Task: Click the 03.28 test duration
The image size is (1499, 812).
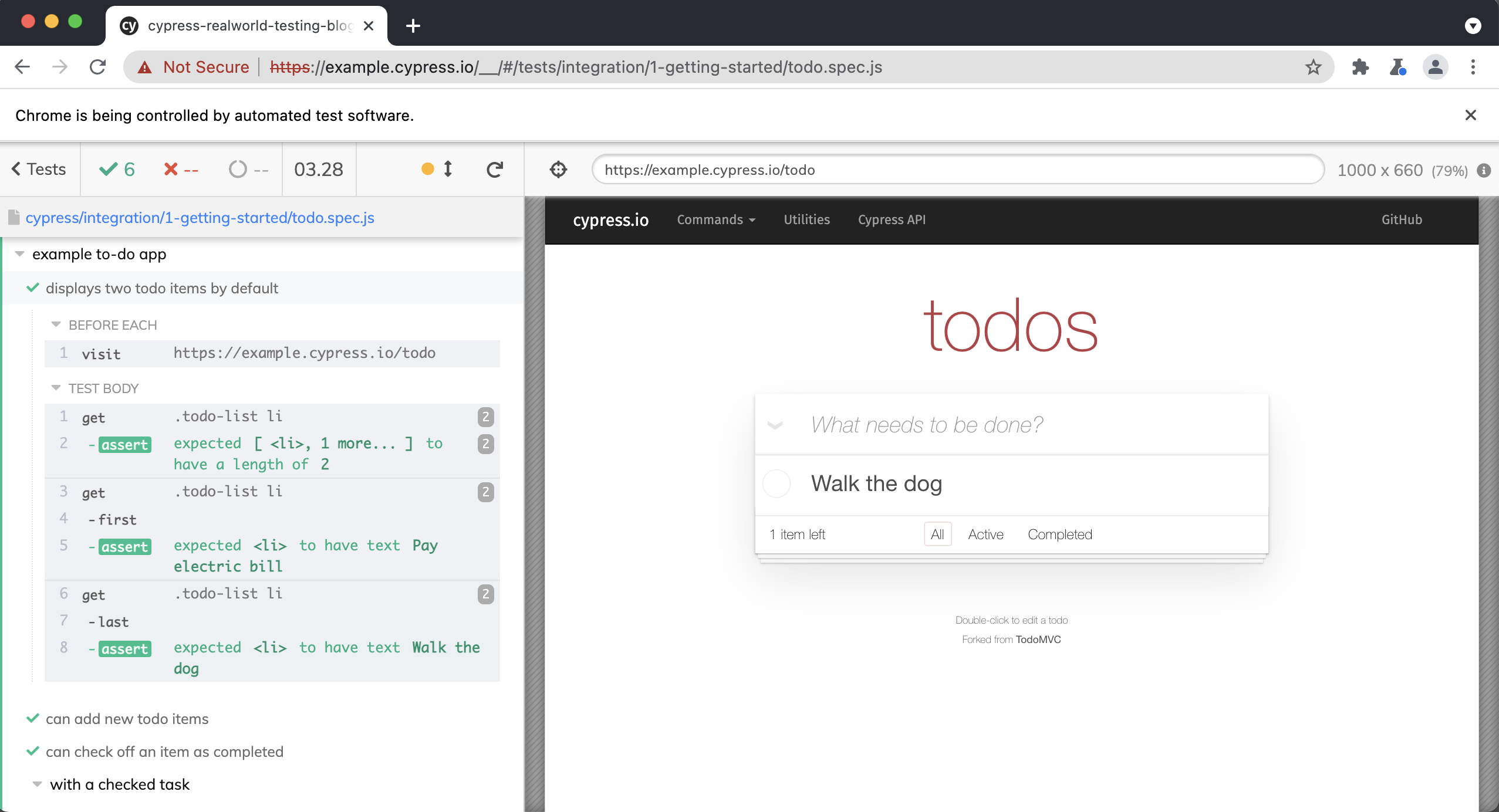Action: point(319,169)
